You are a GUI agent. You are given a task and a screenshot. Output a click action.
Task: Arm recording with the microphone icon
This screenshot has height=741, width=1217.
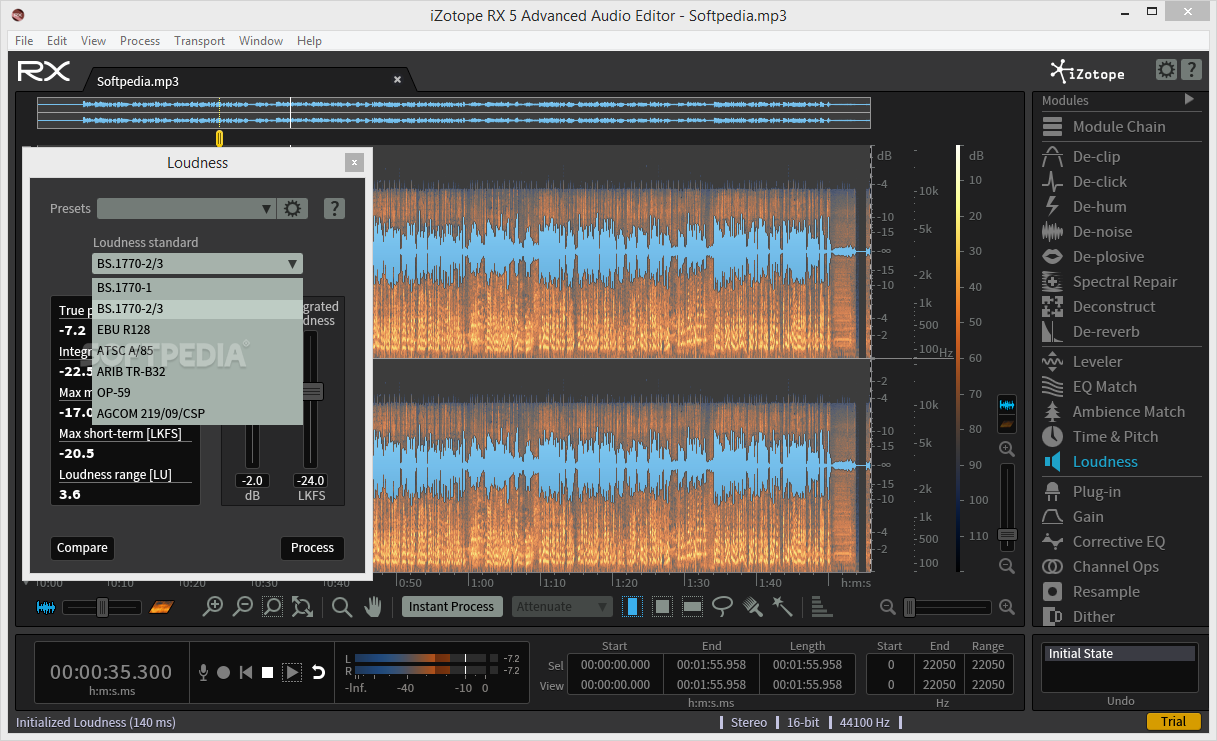(203, 673)
